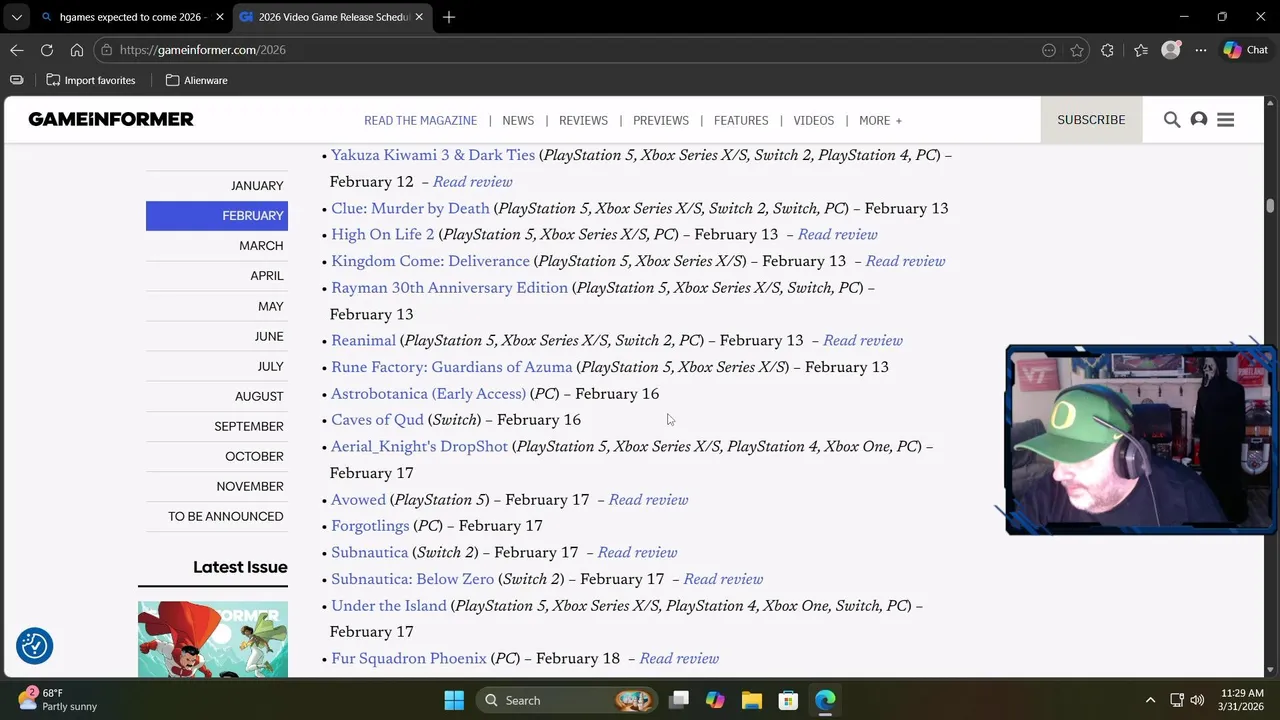This screenshot has height=720, width=1280.
Task: Open the browser profile avatar
Action: pos(1171,50)
